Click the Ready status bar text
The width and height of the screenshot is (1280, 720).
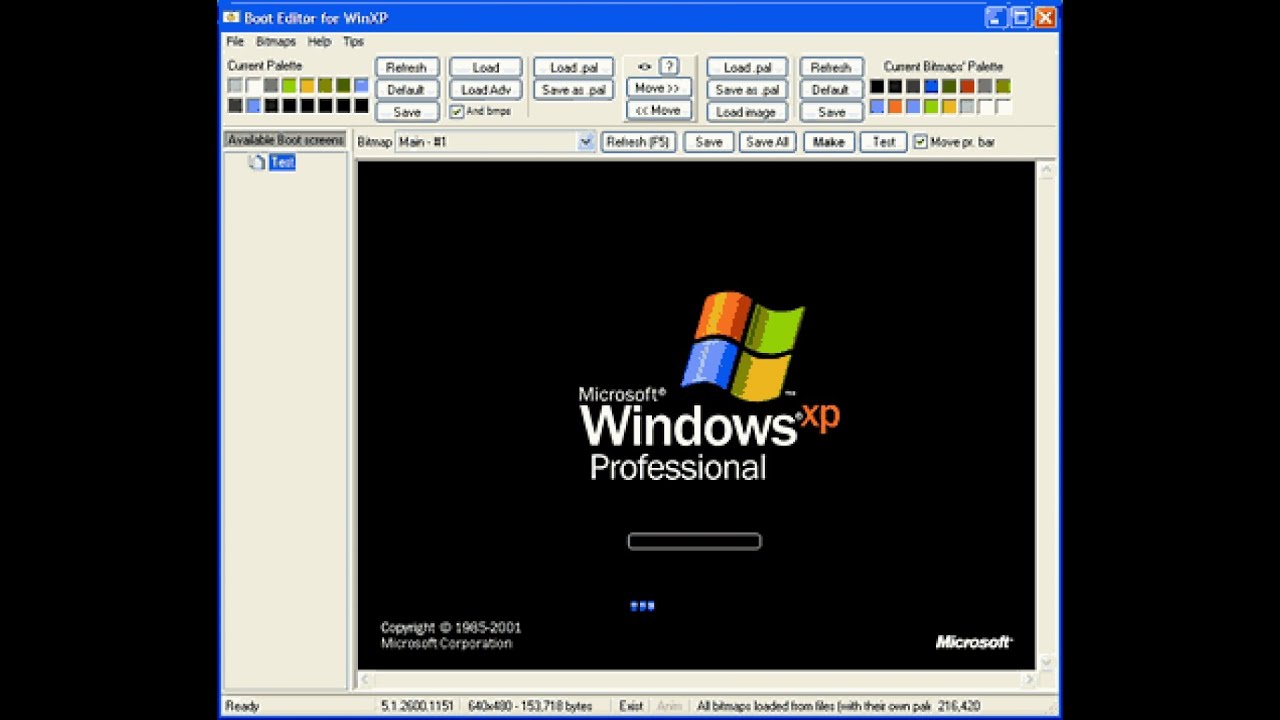(242, 706)
